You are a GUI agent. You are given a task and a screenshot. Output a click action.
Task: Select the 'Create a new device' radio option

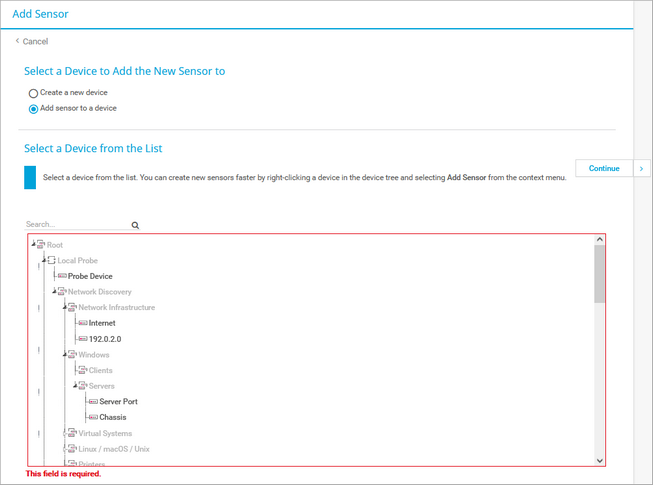33,93
